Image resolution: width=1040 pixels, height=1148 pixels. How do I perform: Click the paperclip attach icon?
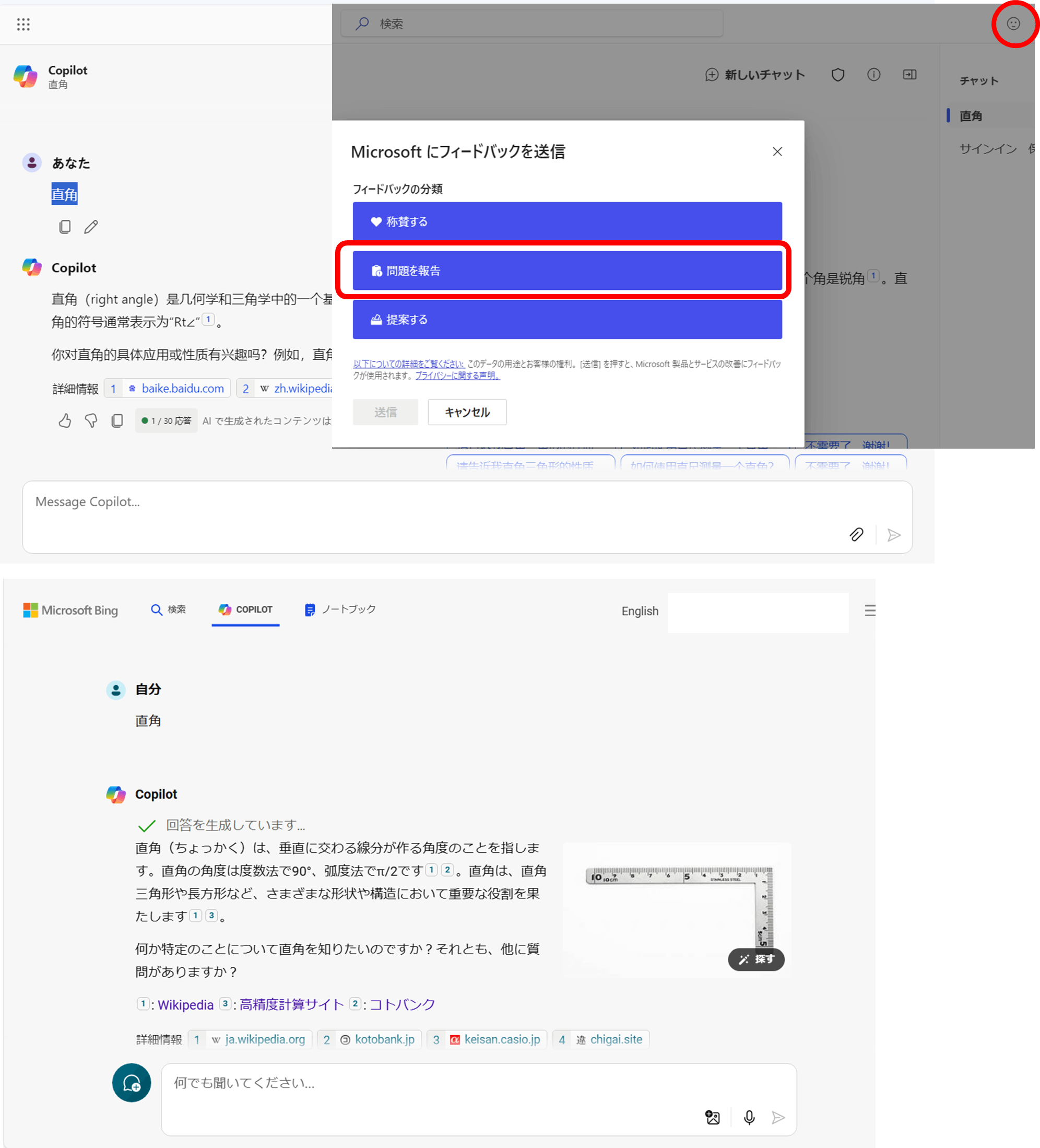pyautogui.click(x=856, y=534)
